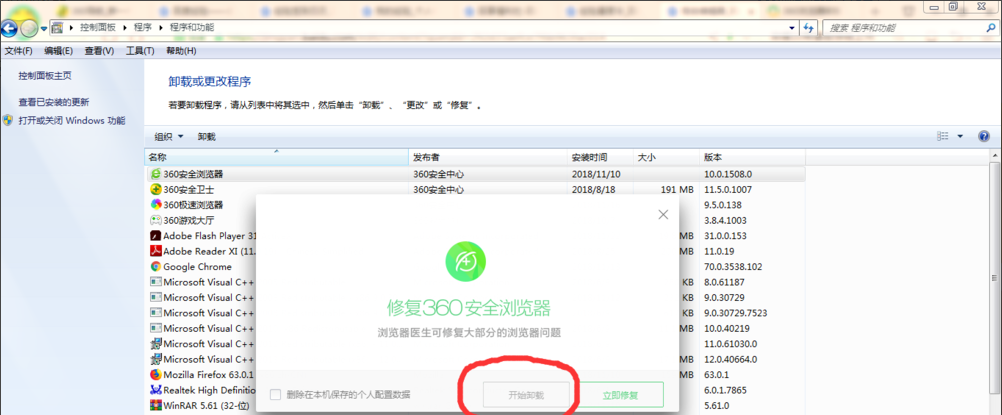Image resolution: width=1002 pixels, height=415 pixels.
Task: Select version 3.8.4.1003 cell
Action: point(725,220)
